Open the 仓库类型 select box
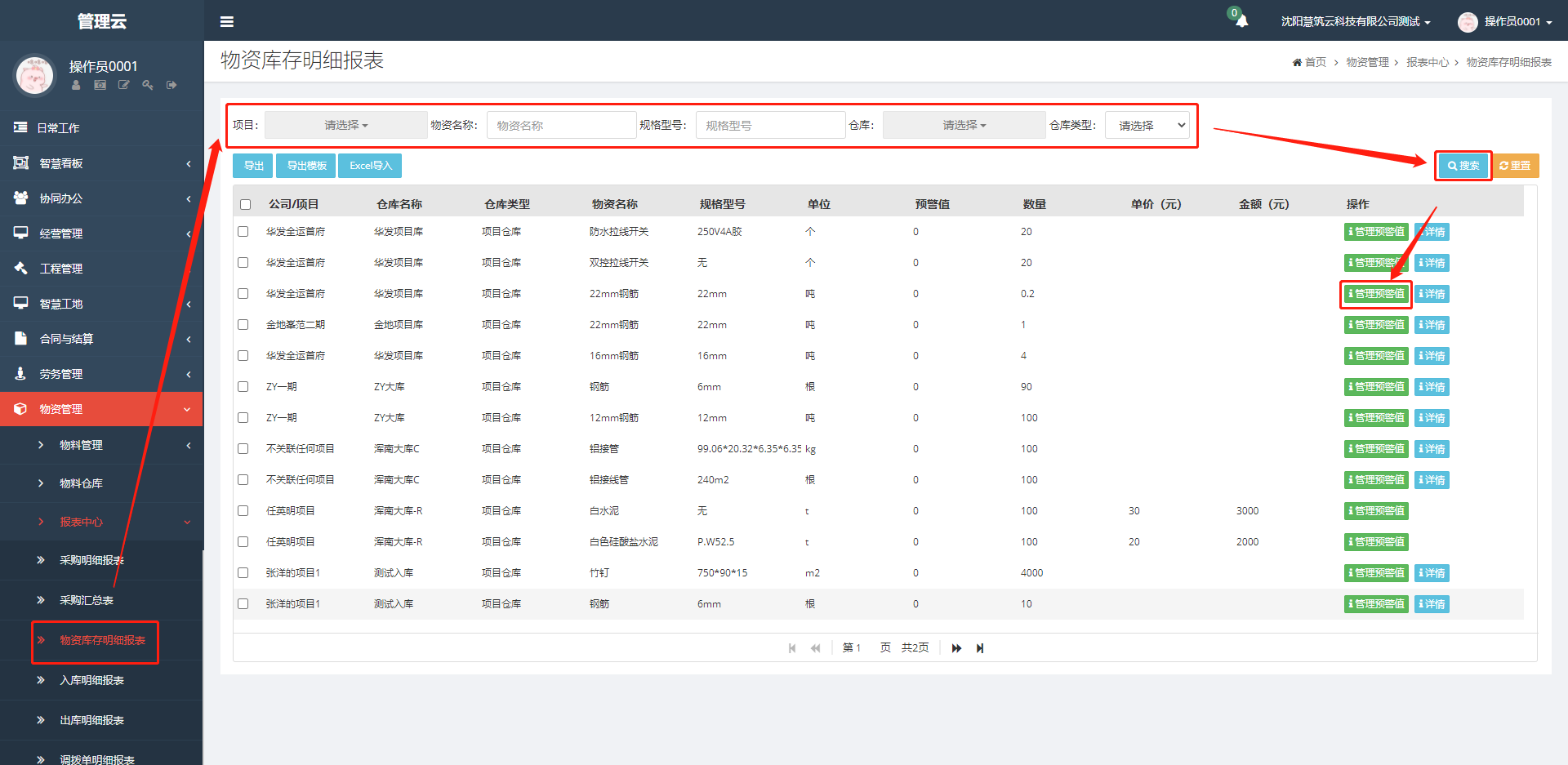The width and height of the screenshot is (1568, 765). click(x=1147, y=125)
